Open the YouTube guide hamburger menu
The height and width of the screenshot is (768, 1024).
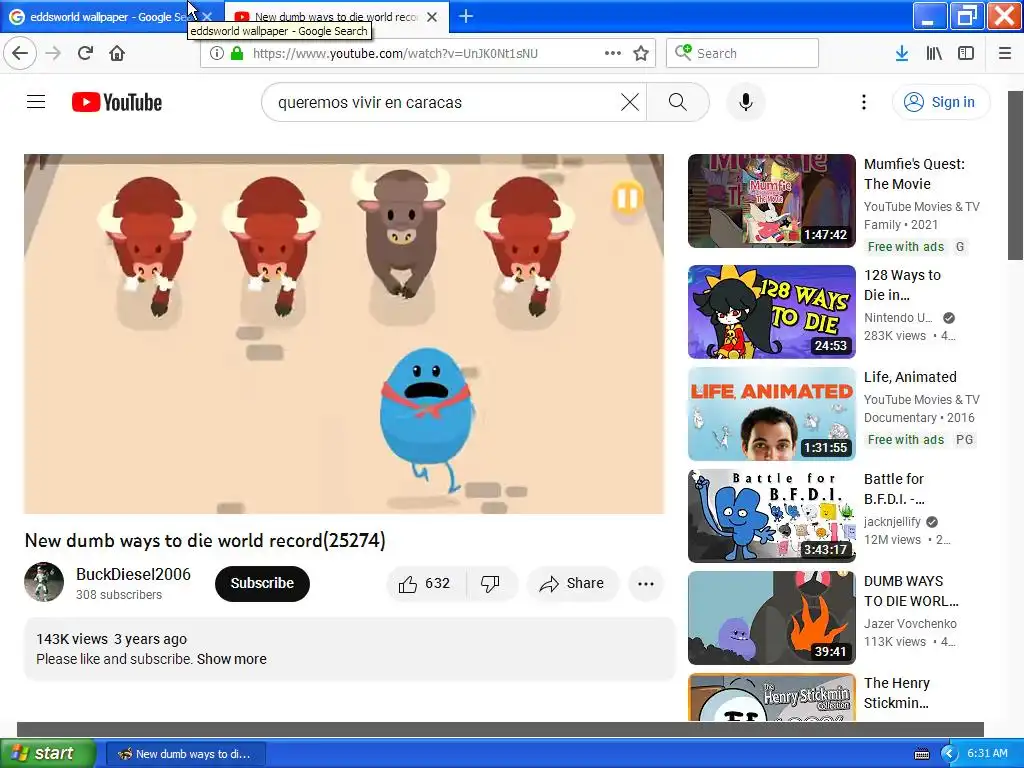coord(36,102)
